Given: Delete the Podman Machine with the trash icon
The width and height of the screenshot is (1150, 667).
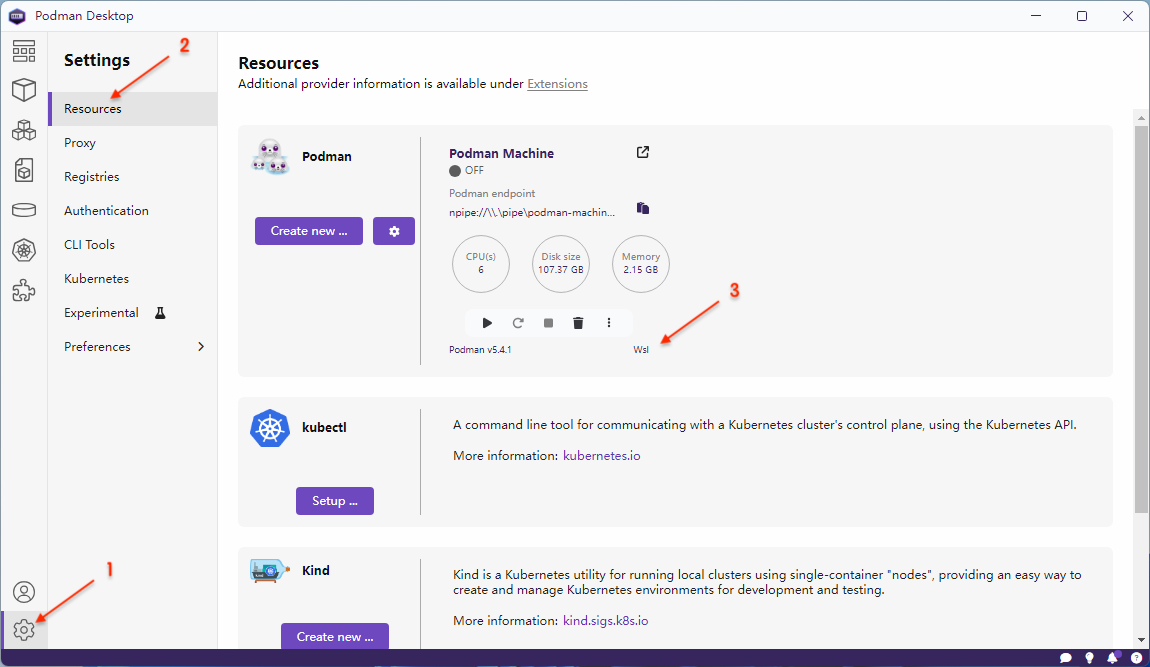Looking at the screenshot, I should [578, 323].
